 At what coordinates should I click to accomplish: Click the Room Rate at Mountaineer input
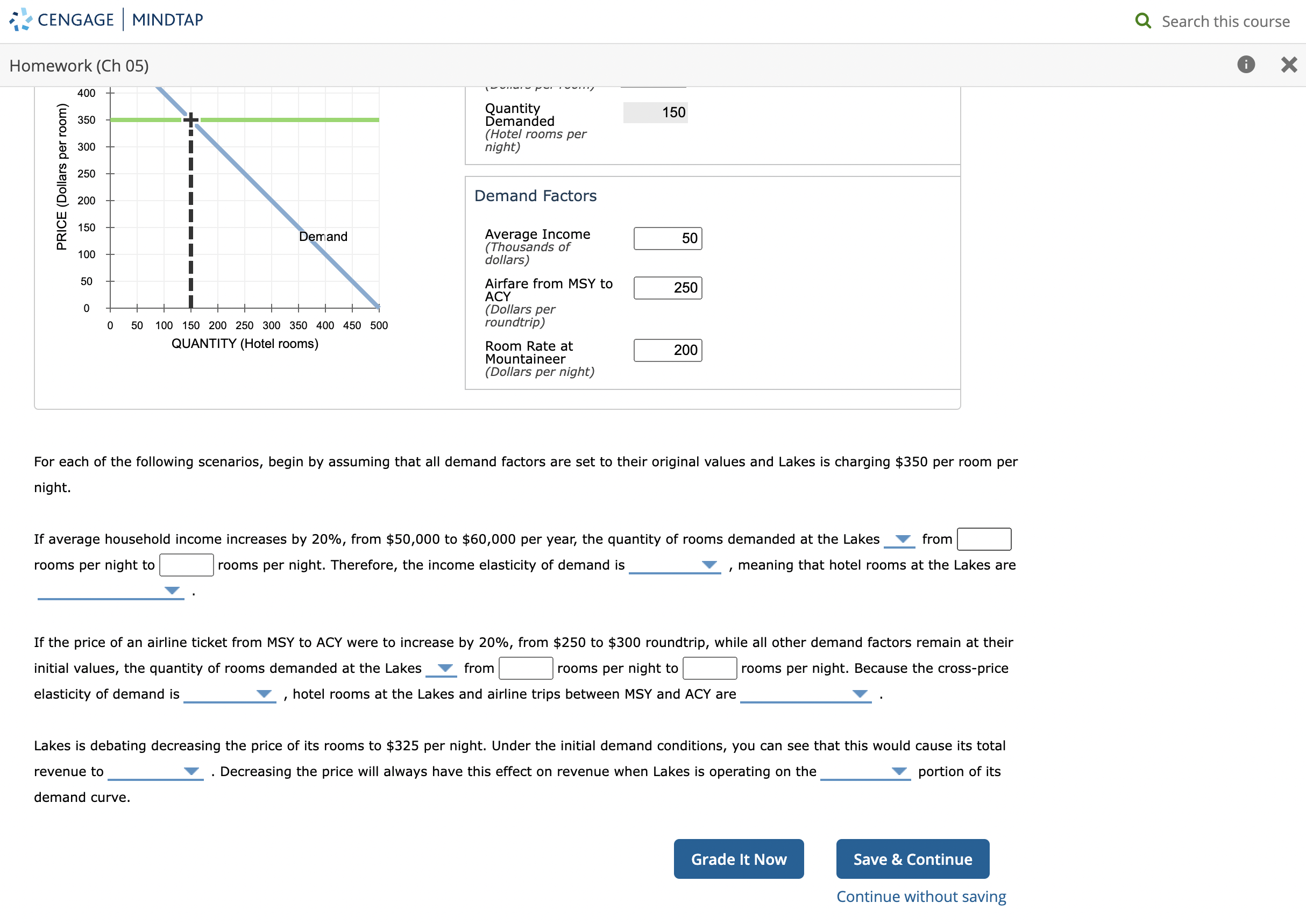(x=668, y=351)
